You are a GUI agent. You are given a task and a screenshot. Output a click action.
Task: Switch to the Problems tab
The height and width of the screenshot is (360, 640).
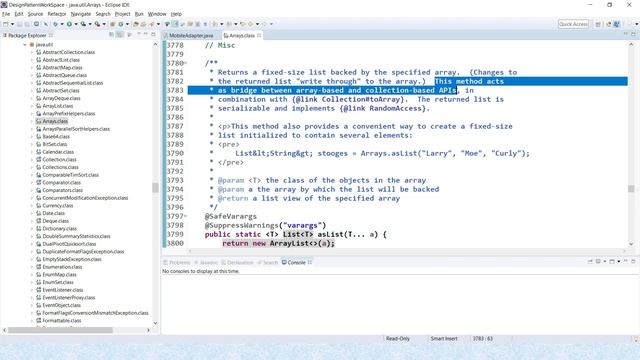(x=177, y=262)
